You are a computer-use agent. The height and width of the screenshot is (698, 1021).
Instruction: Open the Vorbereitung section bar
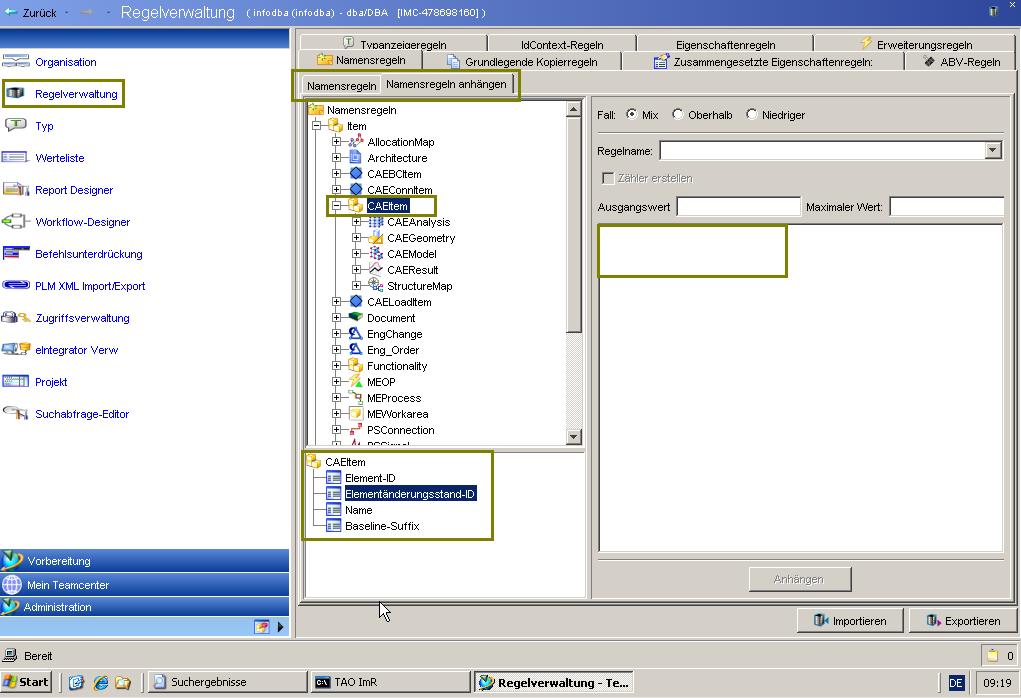(145, 561)
